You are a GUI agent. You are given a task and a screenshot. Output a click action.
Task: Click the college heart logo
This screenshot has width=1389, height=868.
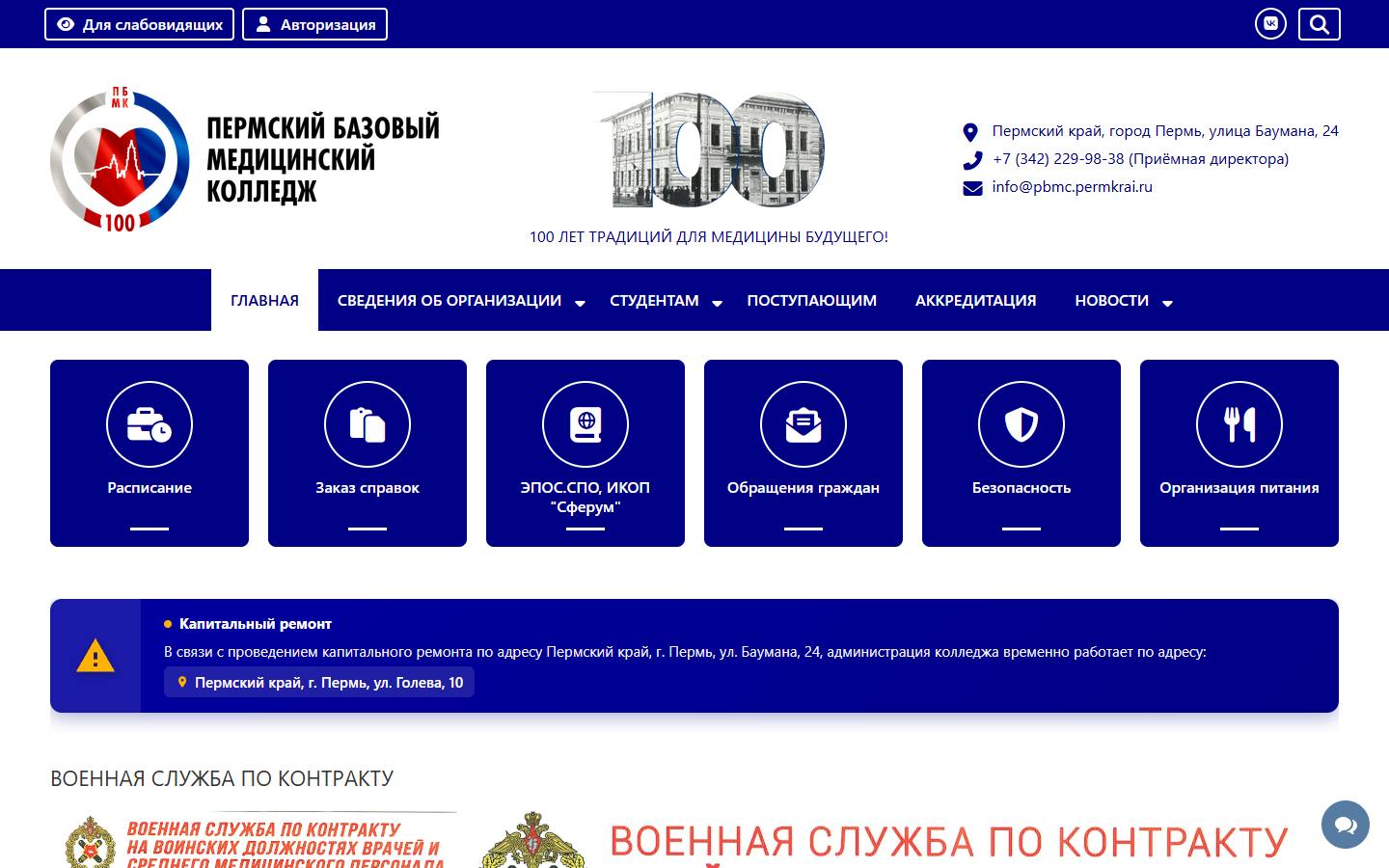click(121, 160)
